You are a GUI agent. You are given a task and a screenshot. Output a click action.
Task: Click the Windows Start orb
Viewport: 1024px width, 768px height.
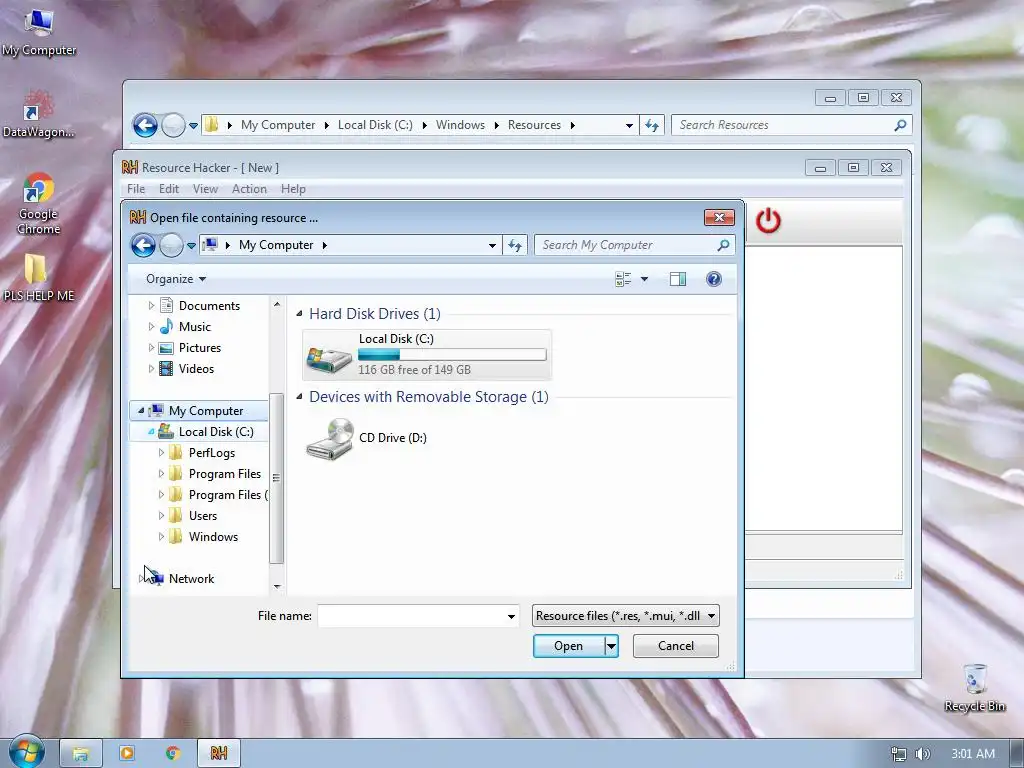pyautogui.click(x=26, y=752)
